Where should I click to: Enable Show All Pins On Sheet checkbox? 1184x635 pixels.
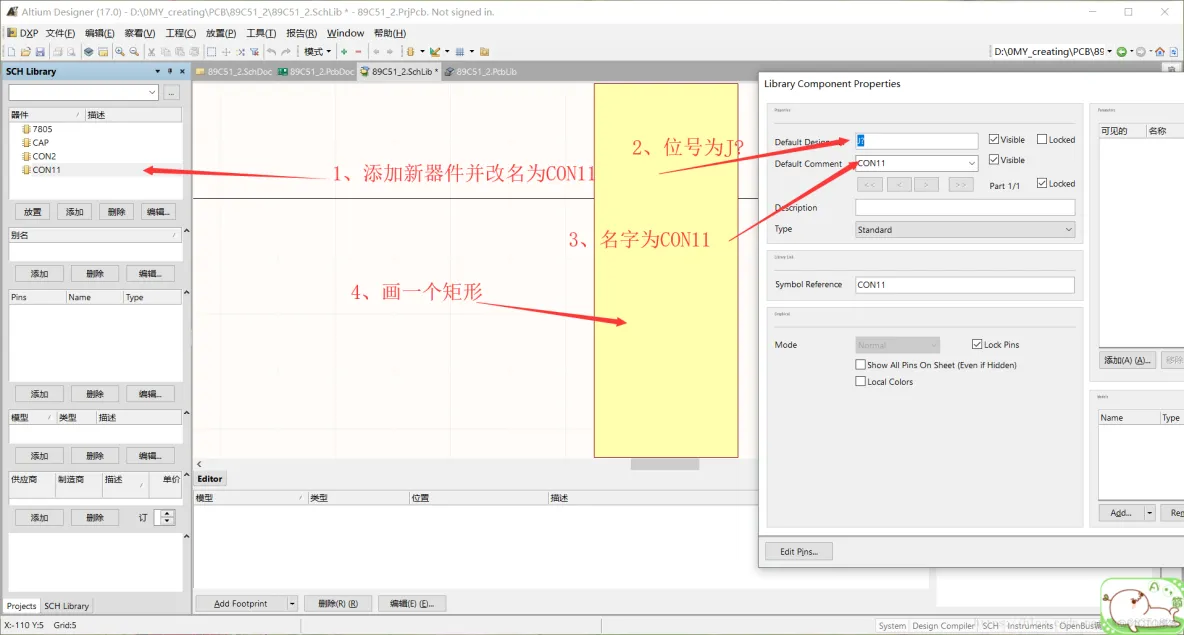[860, 364]
